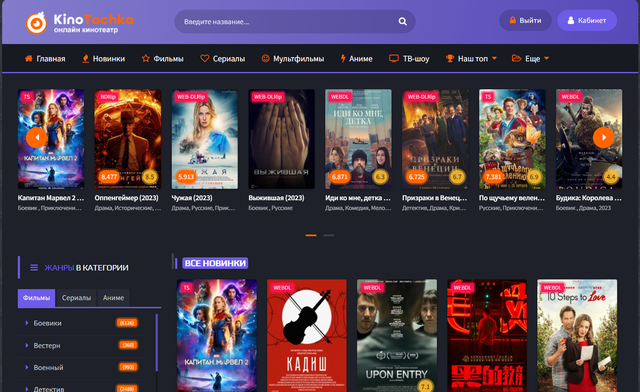
Task: Click the Военный genre label
Action: 48,368
